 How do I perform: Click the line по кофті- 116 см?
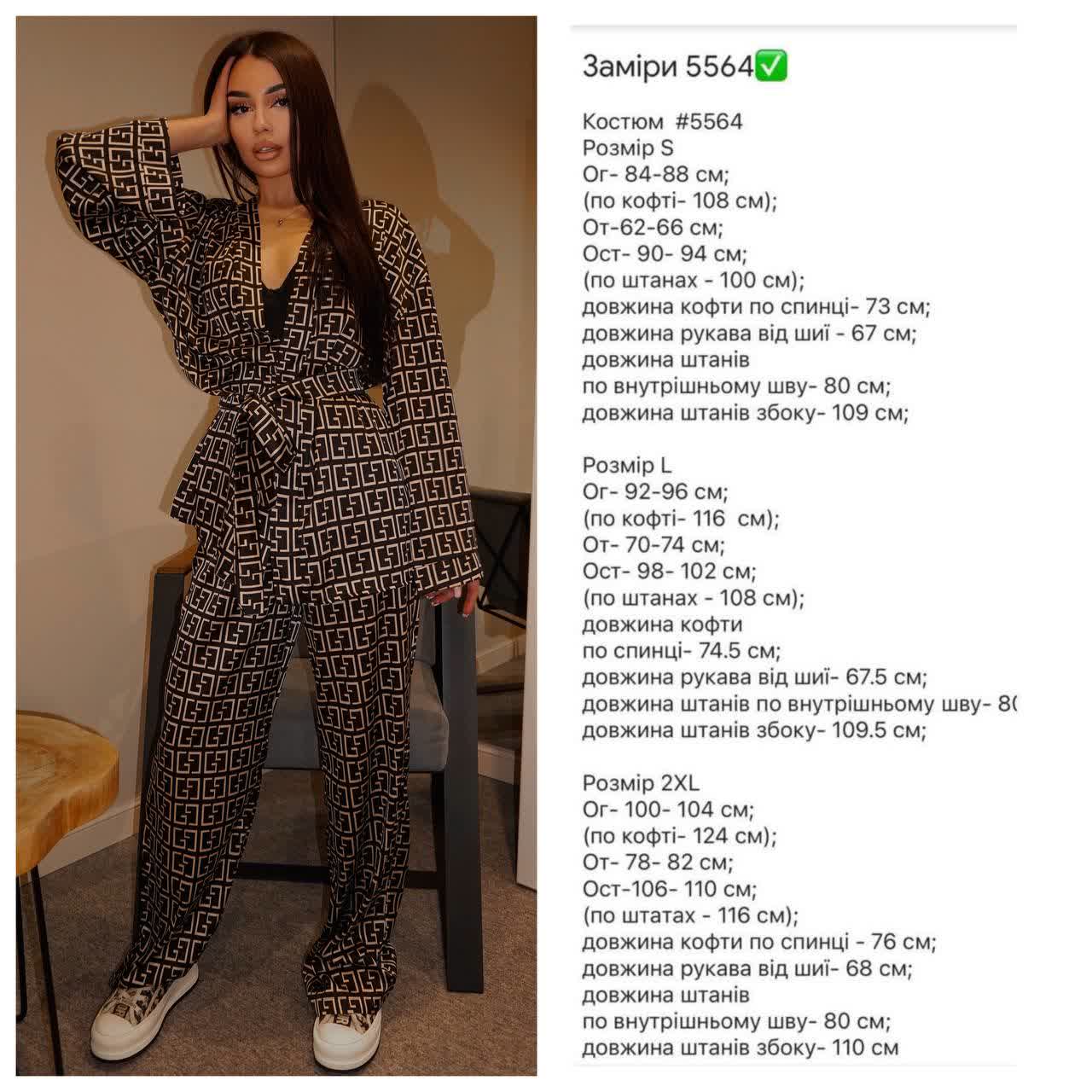(681, 518)
